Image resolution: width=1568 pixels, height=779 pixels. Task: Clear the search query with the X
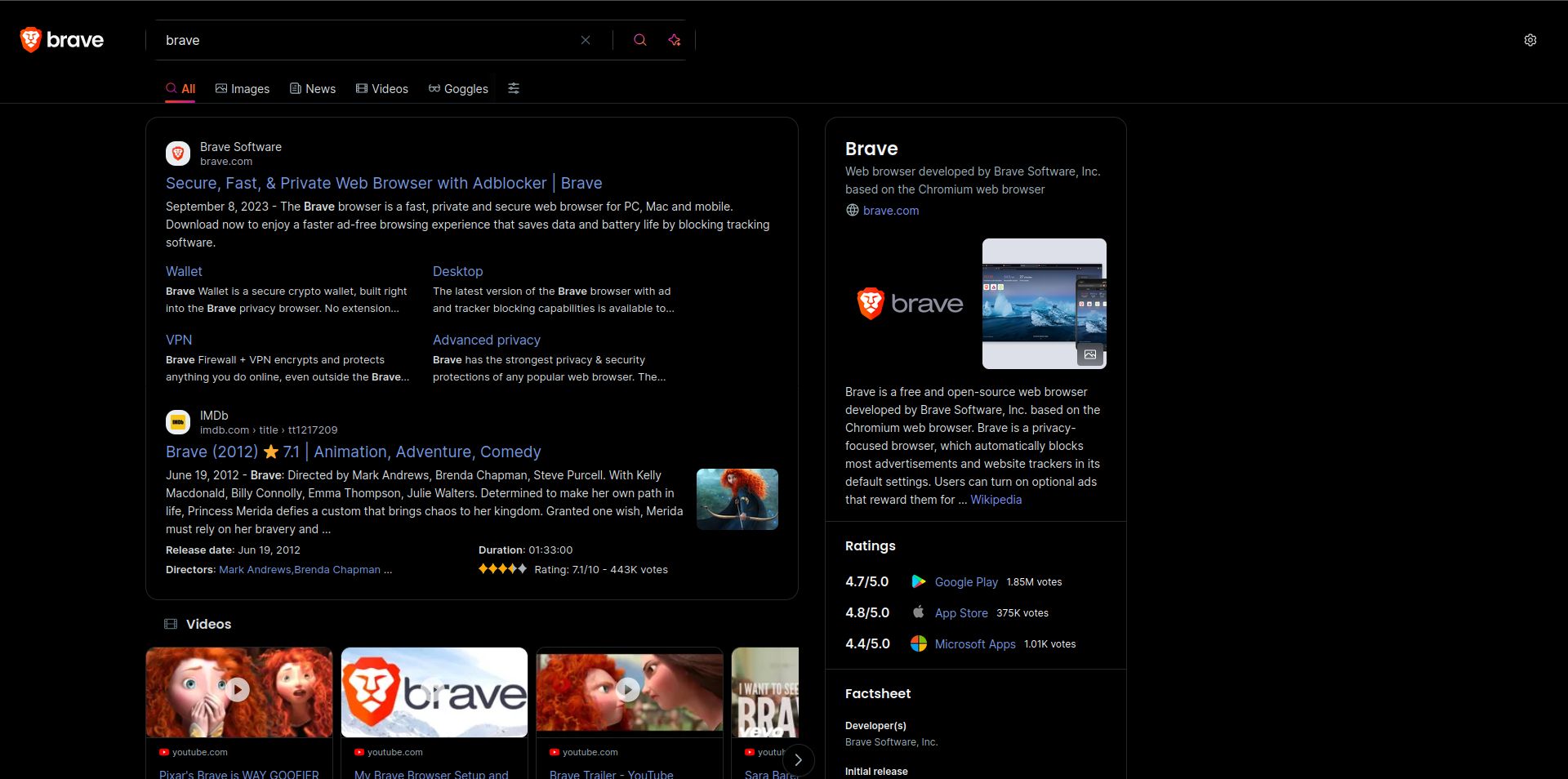click(586, 40)
